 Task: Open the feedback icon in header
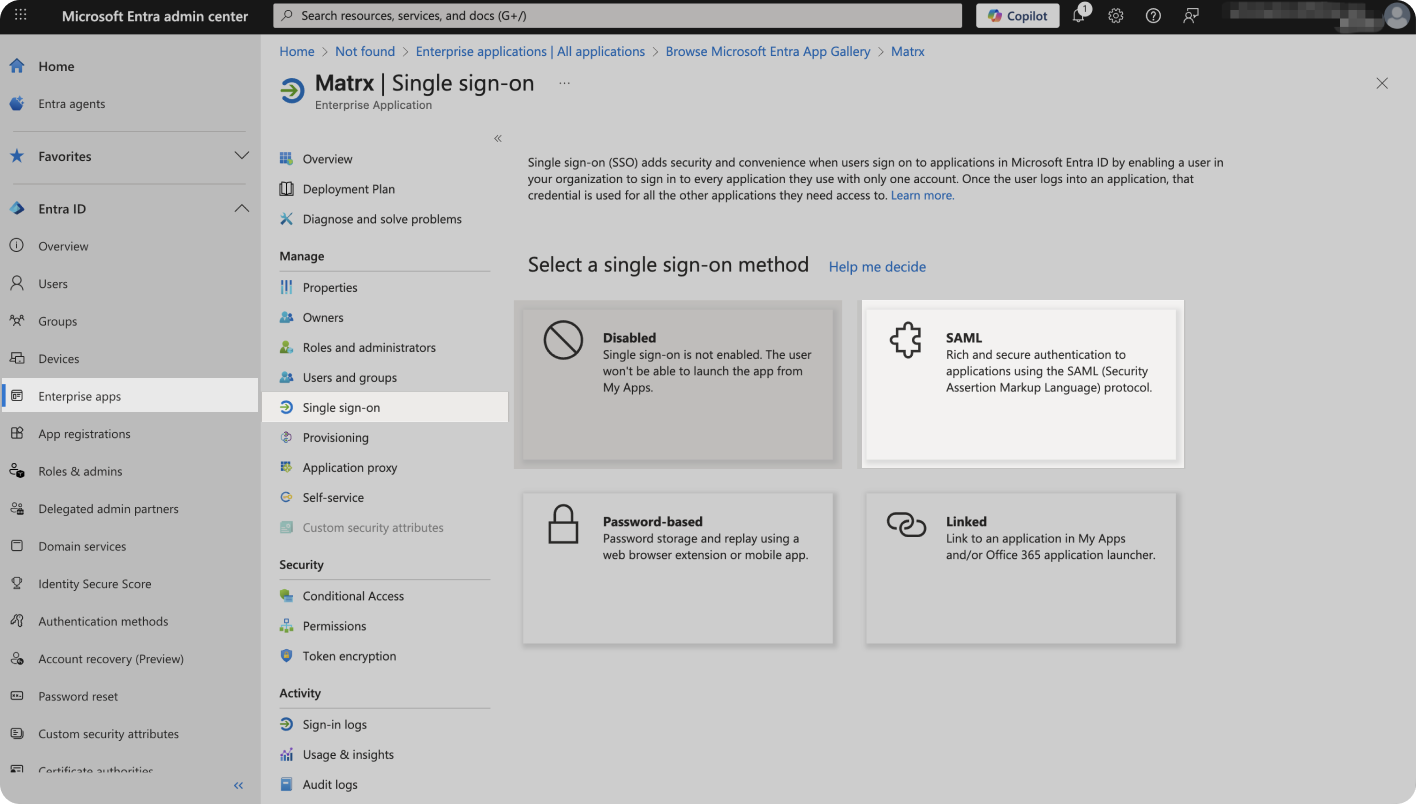1190,16
